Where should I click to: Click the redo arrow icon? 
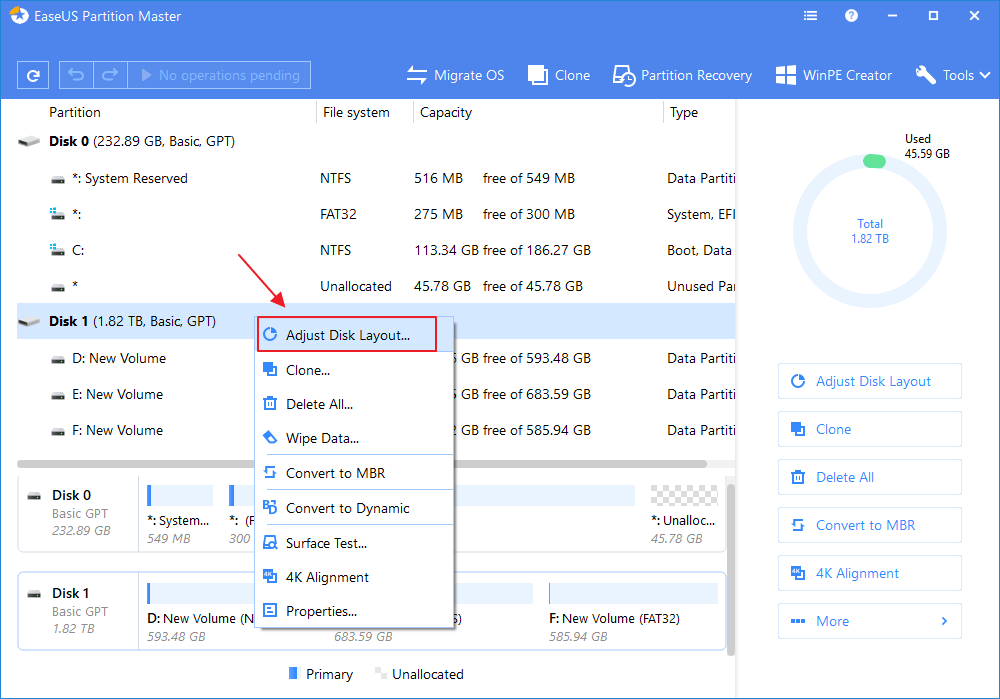(110, 75)
